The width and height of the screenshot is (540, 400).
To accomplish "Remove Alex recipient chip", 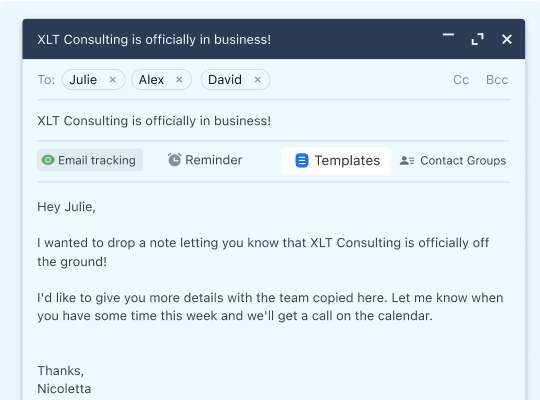I will click(179, 80).
